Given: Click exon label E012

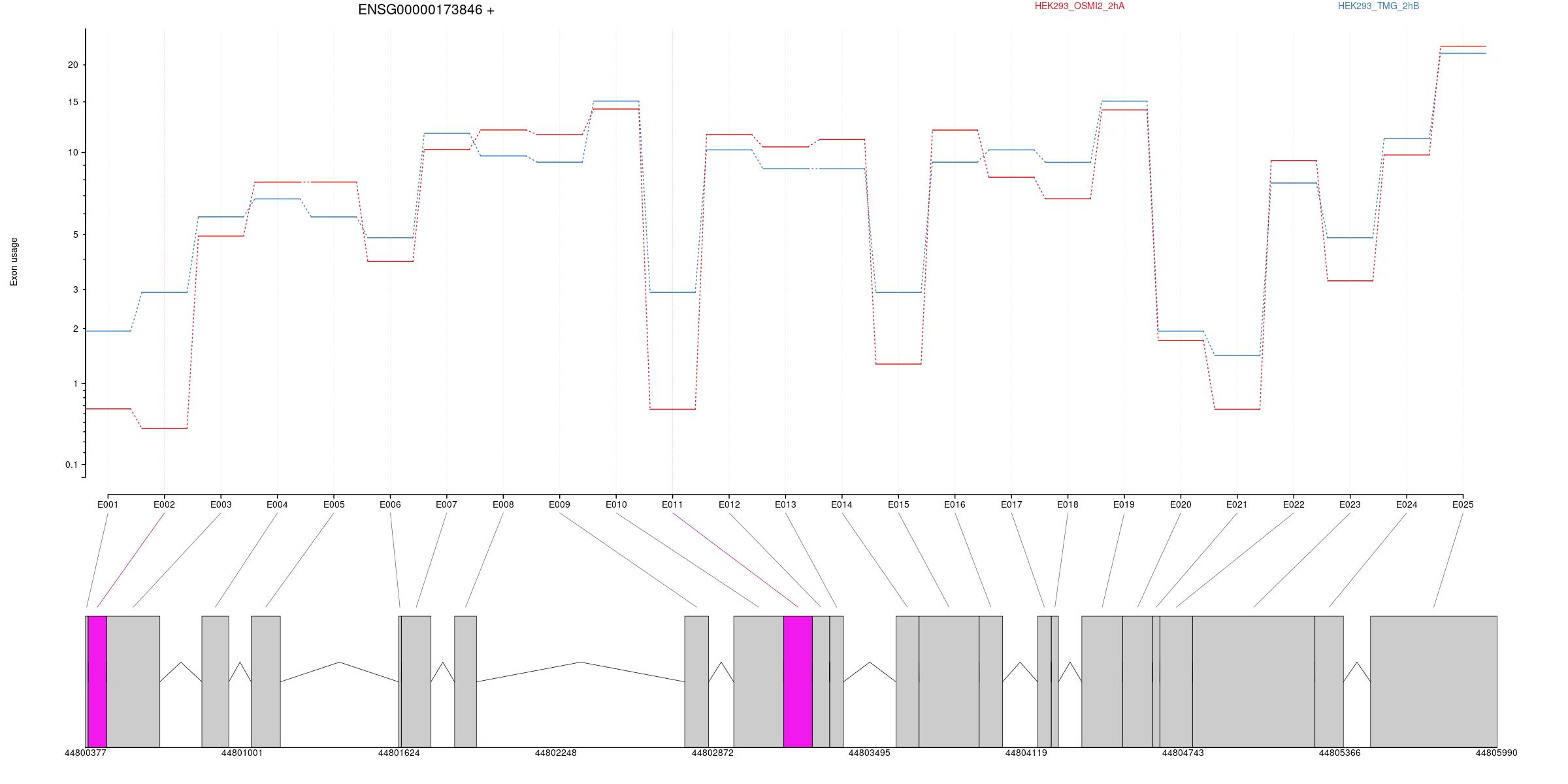Looking at the screenshot, I should tap(729, 504).
